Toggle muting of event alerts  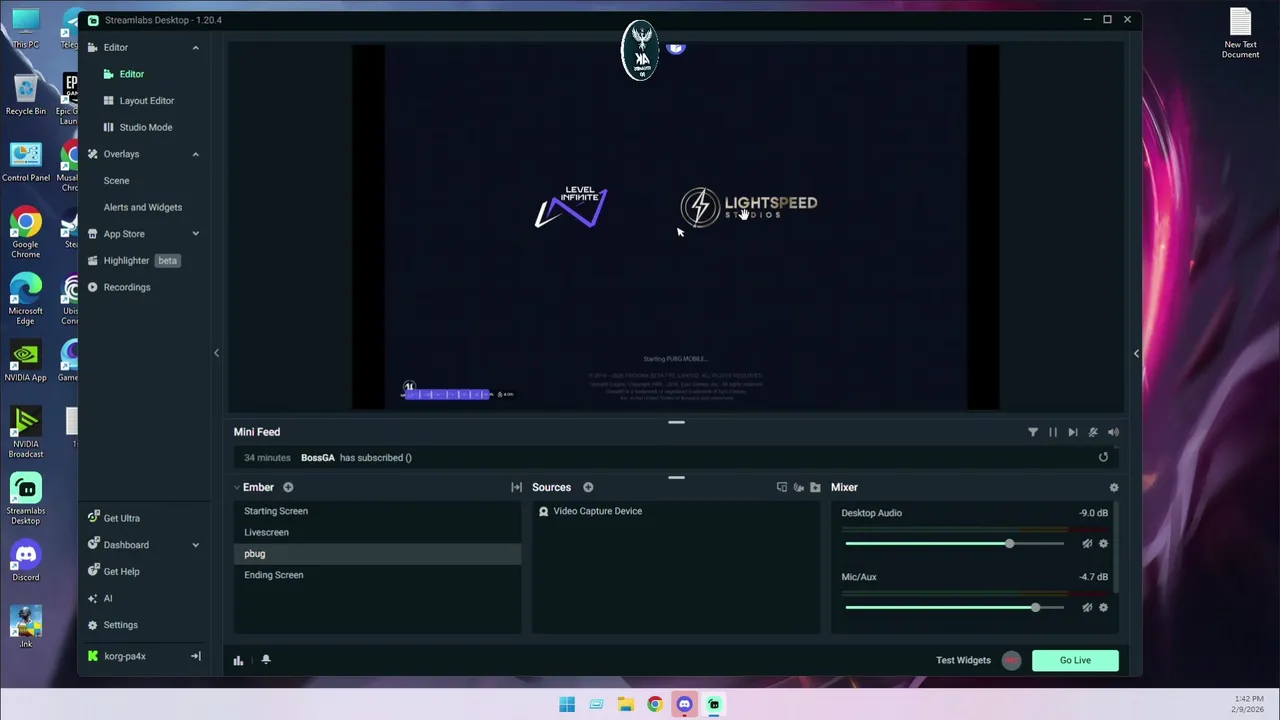(1093, 432)
